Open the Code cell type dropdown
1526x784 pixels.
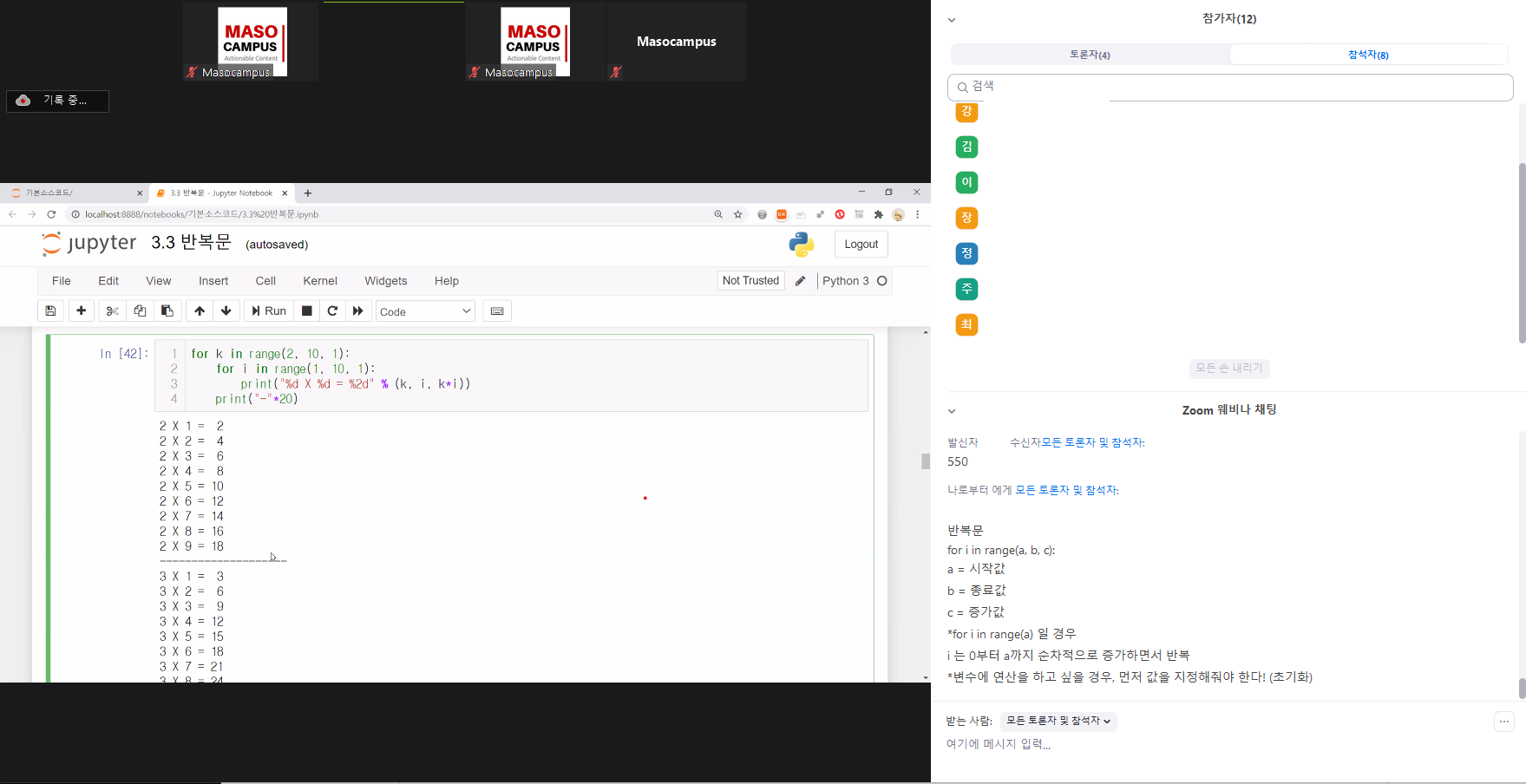[x=425, y=311]
